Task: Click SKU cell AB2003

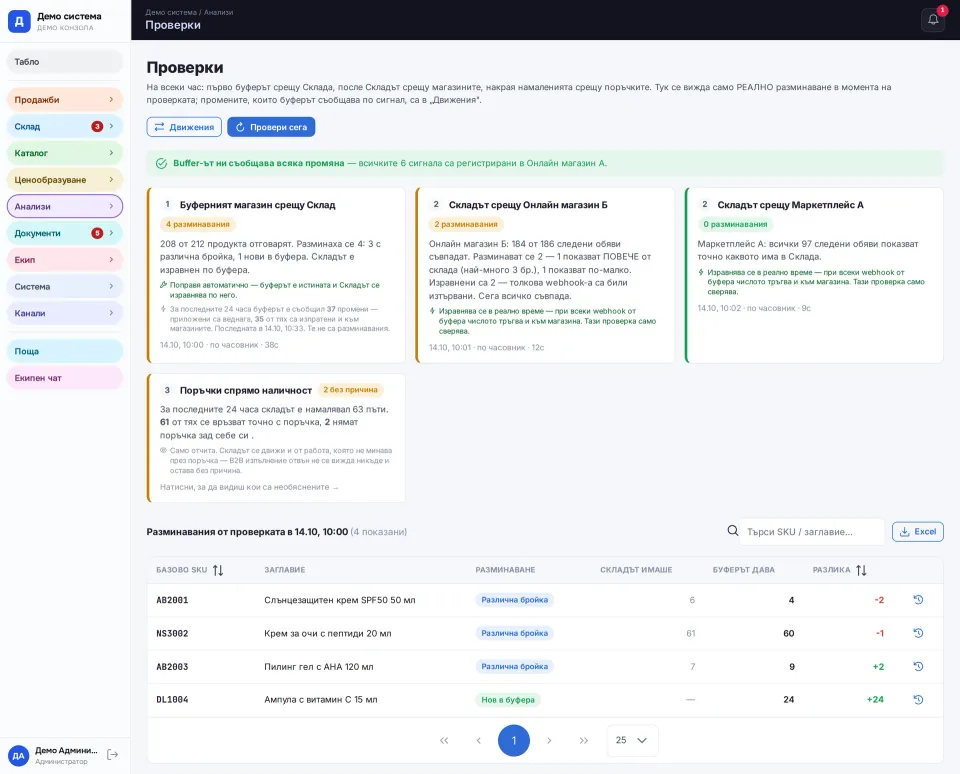Action: (172, 666)
